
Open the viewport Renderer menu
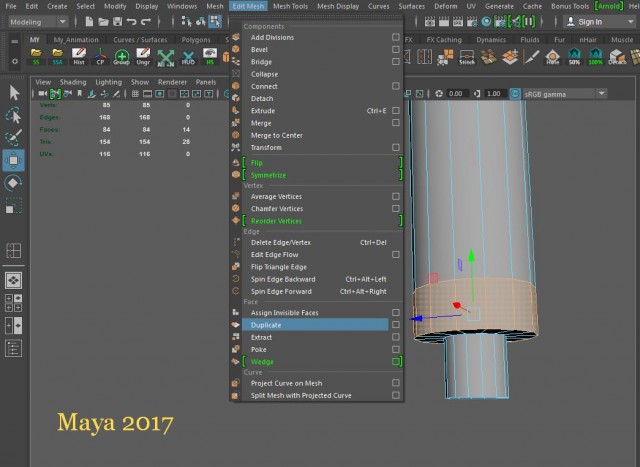coord(172,82)
